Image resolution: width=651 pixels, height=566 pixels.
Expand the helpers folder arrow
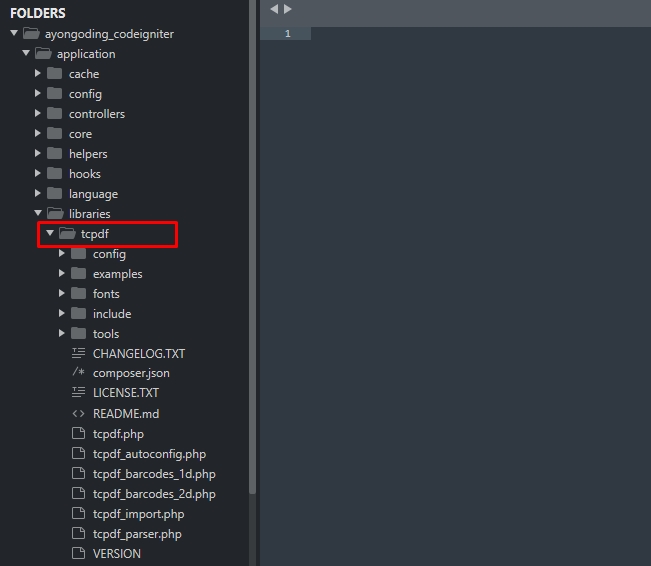point(38,153)
